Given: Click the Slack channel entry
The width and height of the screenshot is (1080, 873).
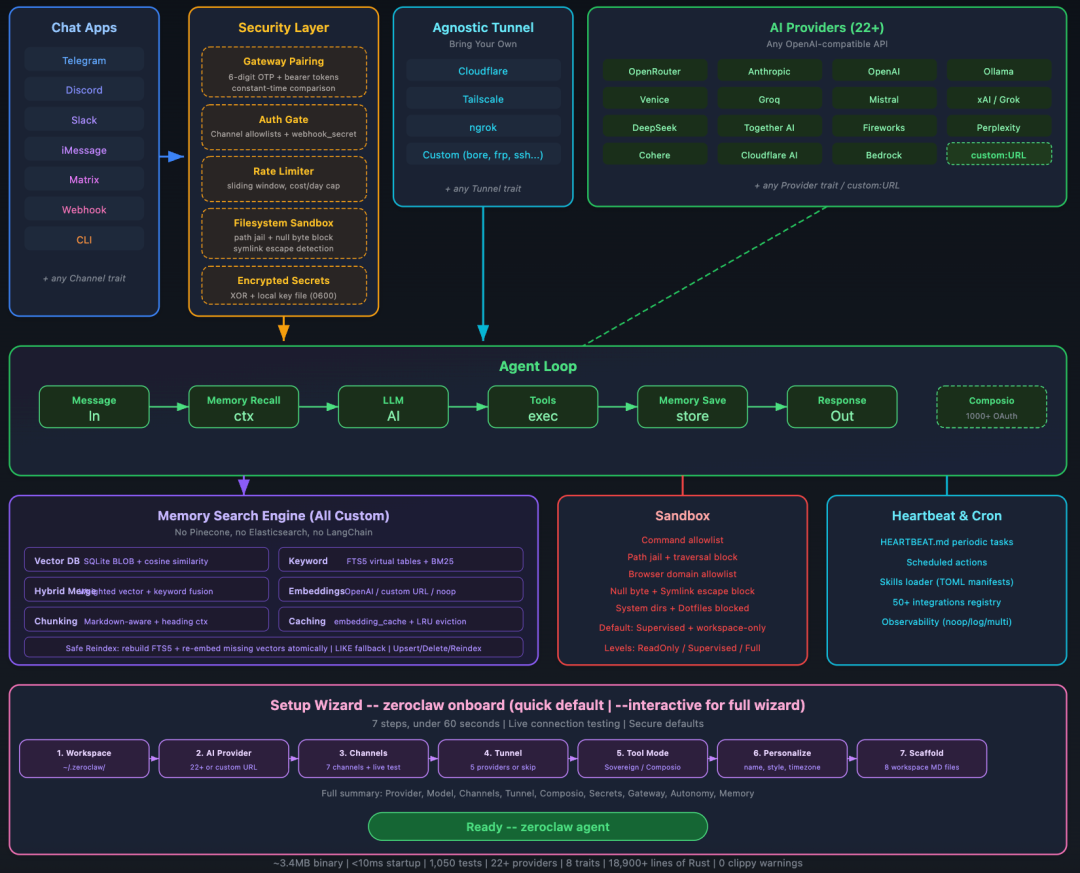Looking at the screenshot, I should pyautogui.click(x=84, y=120).
